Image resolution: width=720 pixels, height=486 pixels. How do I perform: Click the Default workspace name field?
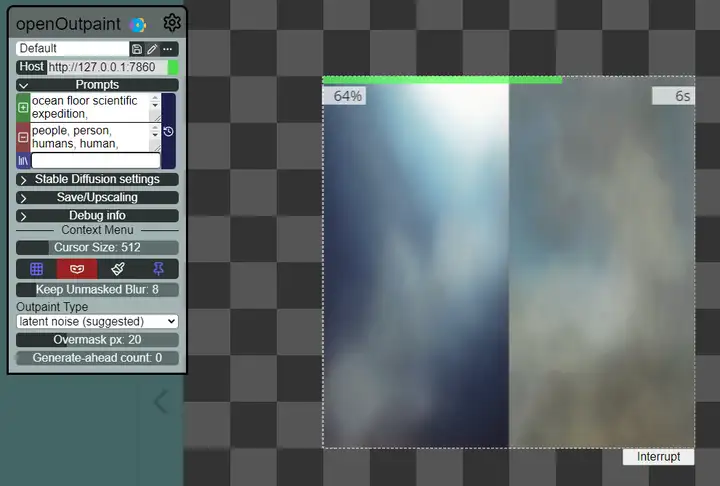pos(73,49)
